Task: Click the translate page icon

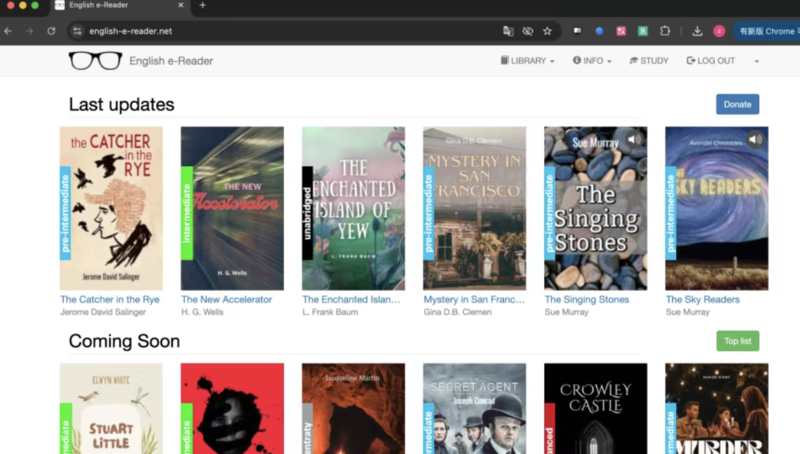Action: tap(508, 31)
